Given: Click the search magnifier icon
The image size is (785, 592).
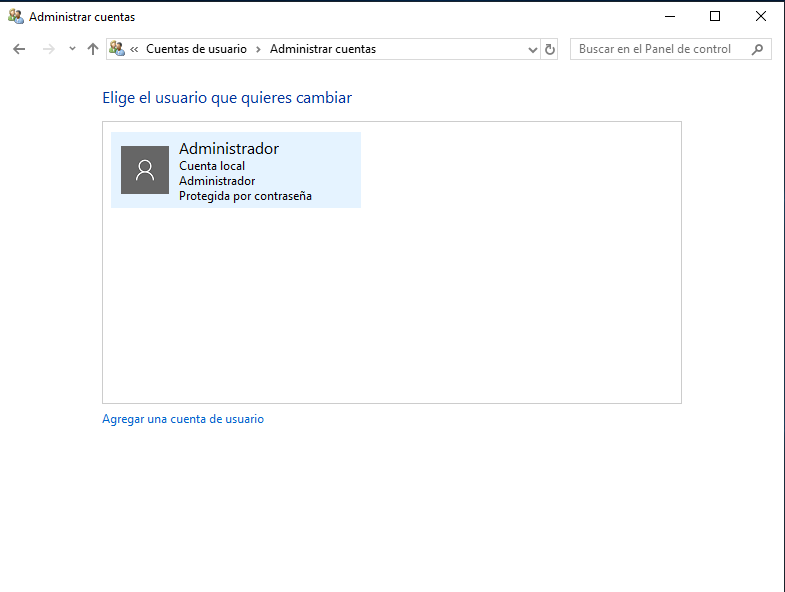Looking at the screenshot, I should (757, 49).
